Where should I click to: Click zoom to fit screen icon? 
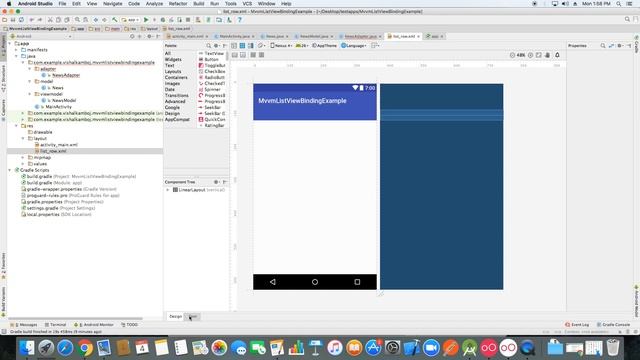tap(539, 55)
